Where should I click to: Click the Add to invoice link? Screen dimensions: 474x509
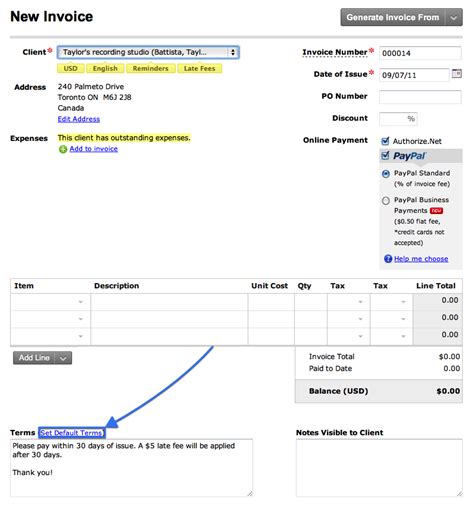click(x=94, y=149)
